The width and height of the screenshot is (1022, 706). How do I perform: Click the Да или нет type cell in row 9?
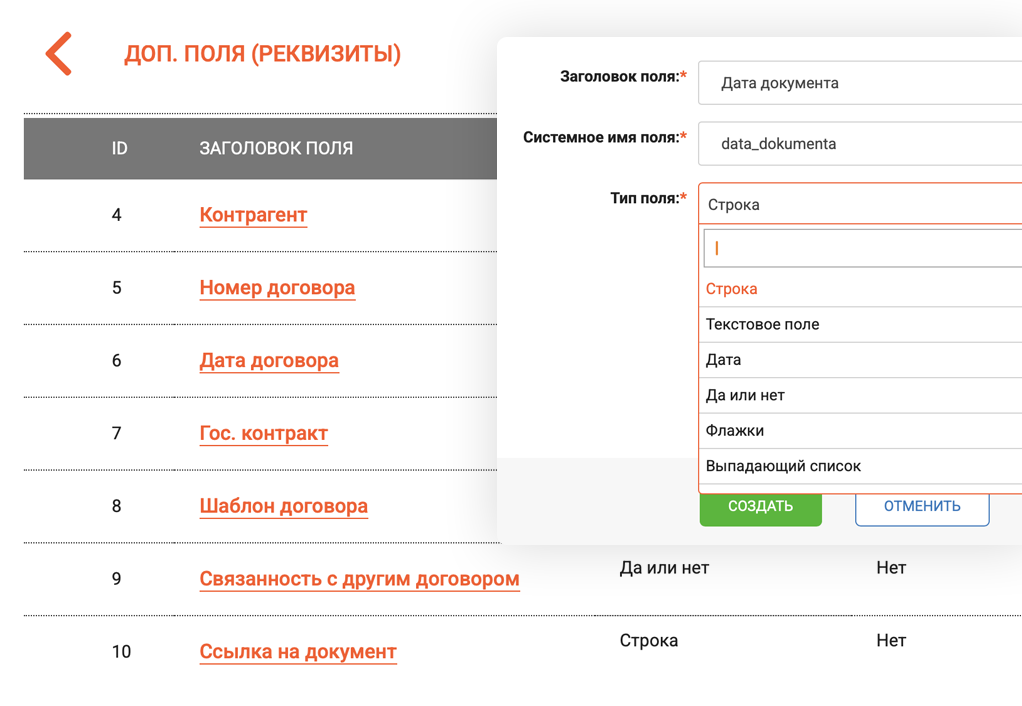click(664, 568)
